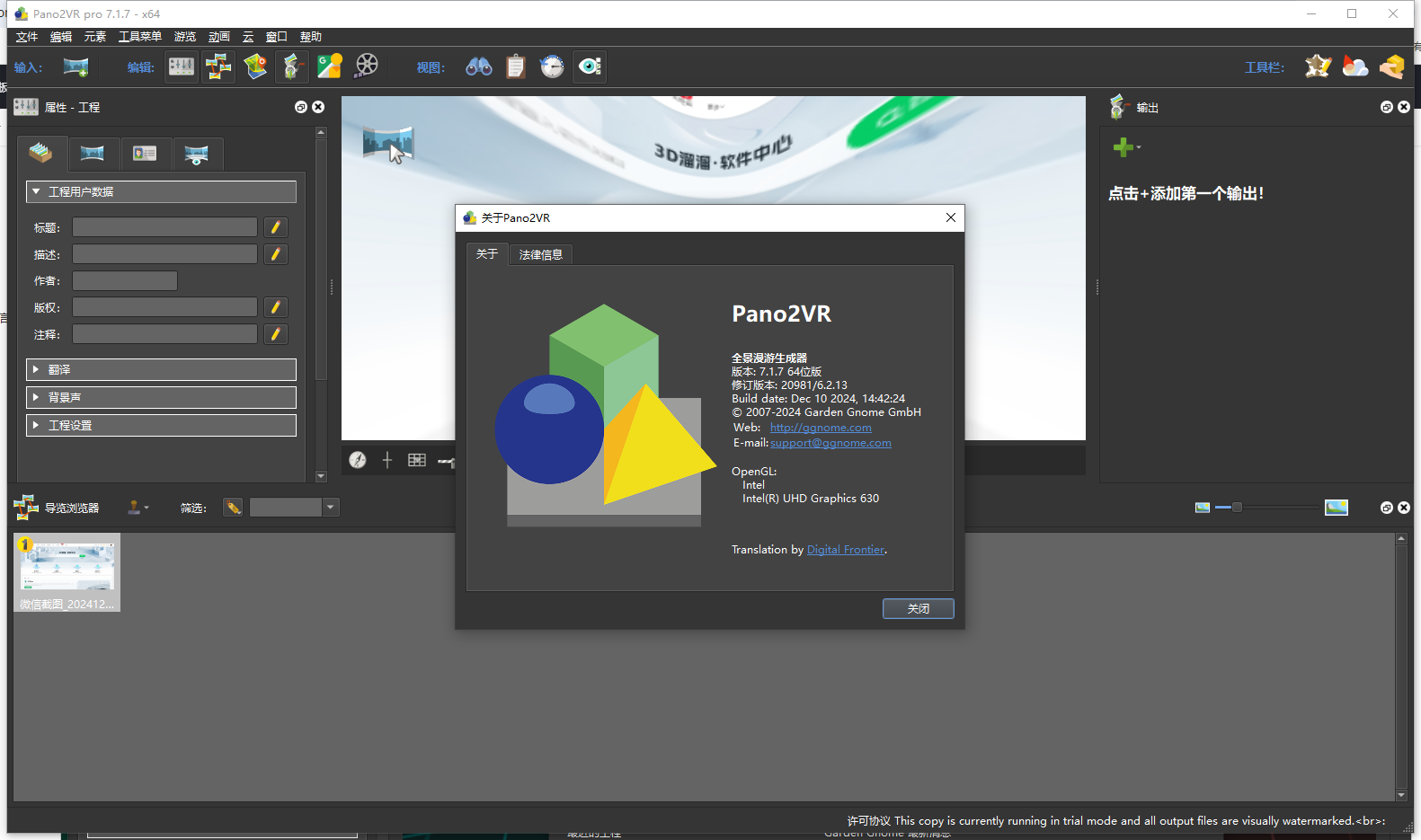1421x840 pixels.
Task: Click the large thumbnail size icon
Action: pyautogui.click(x=1337, y=508)
